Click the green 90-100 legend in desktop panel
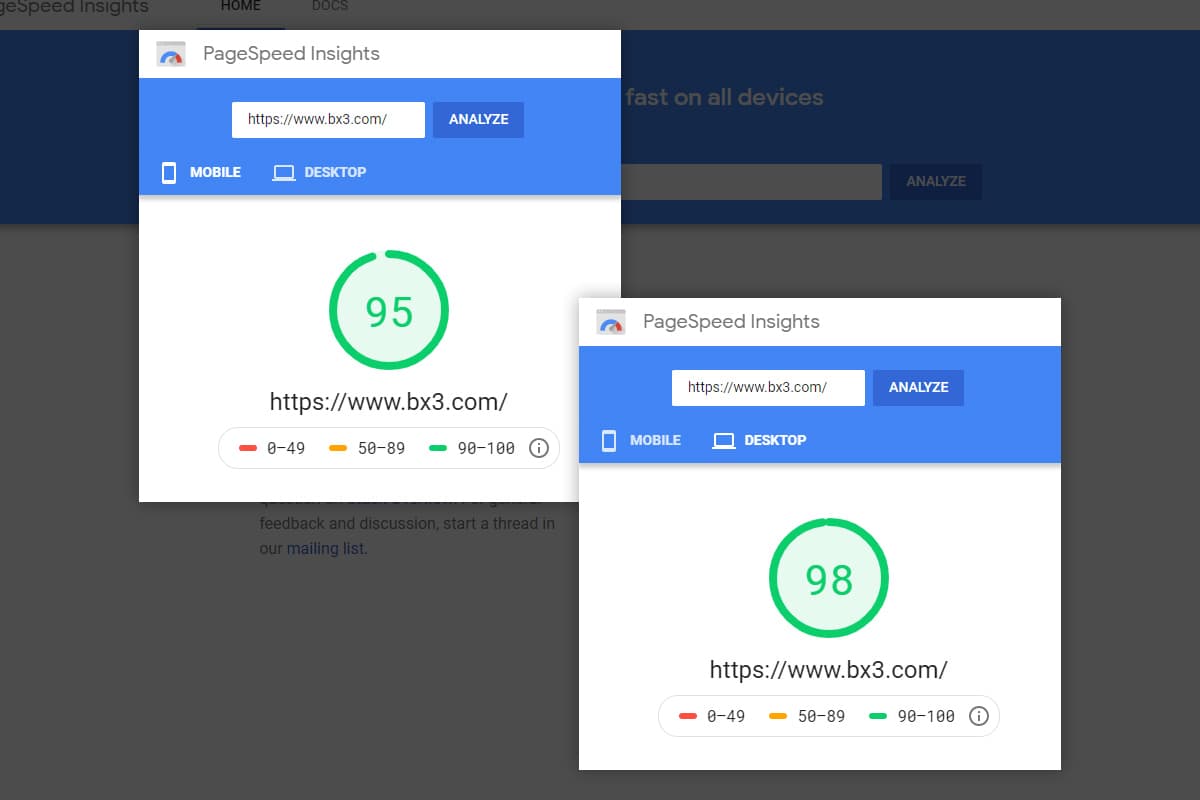Viewport: 1200px width, 800px height. [912, 716]
